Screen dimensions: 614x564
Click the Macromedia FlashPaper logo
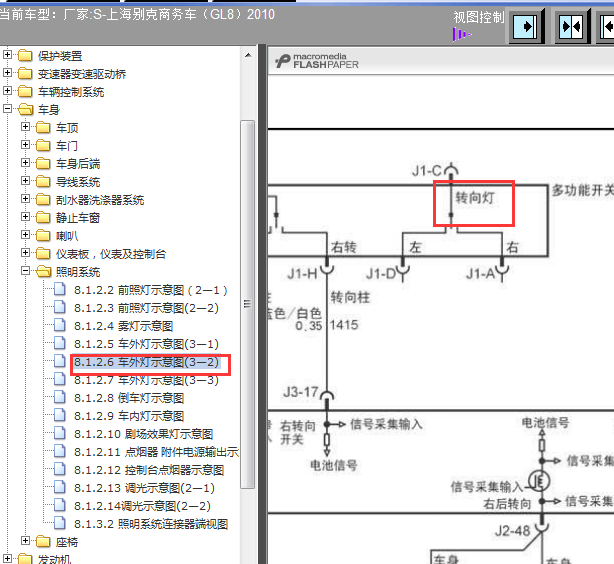point(316,61)
